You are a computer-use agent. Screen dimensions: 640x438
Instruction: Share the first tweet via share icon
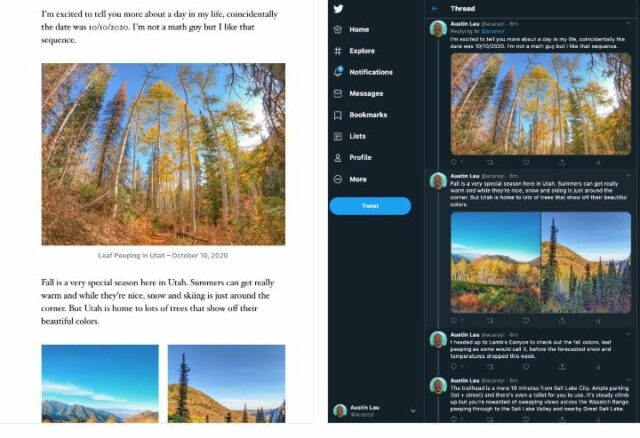click(x=561, y=161)
